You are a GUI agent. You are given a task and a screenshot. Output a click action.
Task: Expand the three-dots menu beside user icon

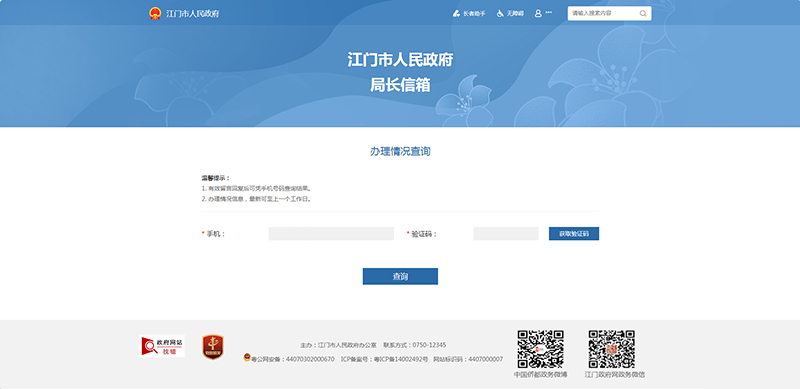pos(548,12)
